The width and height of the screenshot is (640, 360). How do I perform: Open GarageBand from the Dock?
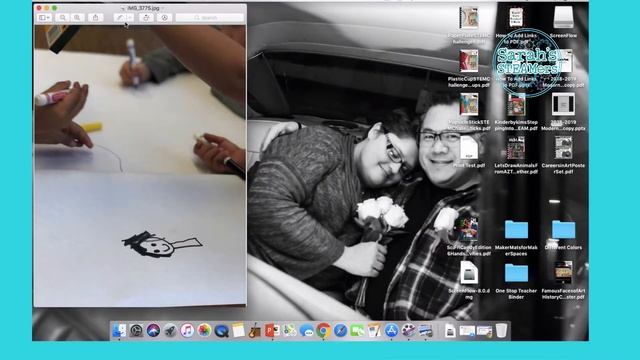coord(255,330)
